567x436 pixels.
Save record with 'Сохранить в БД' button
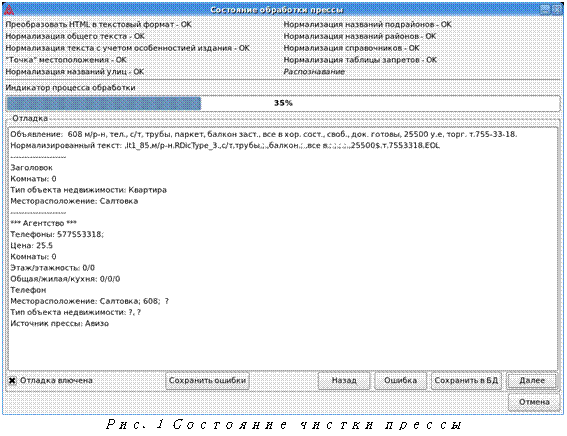click(466, 381)
